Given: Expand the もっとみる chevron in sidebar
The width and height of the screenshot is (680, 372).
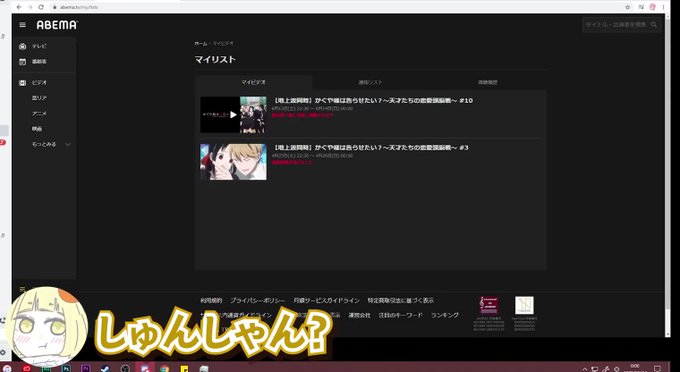Looking at the screenshot, I should 68,144.
